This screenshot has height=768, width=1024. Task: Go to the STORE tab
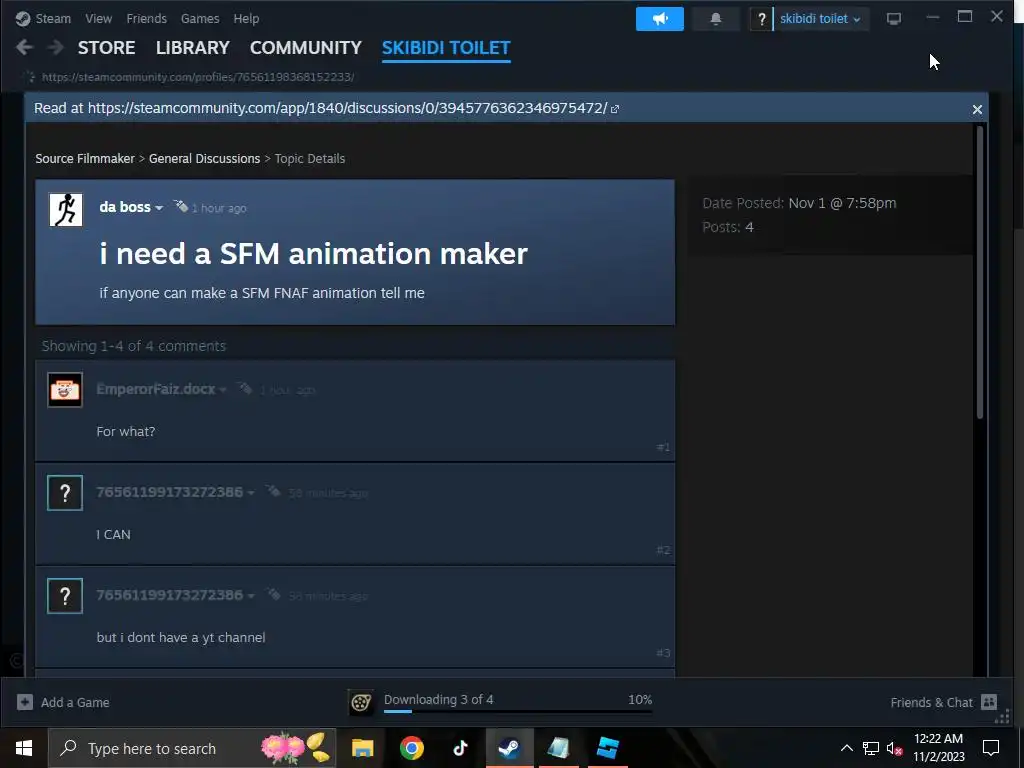[106, 48]
